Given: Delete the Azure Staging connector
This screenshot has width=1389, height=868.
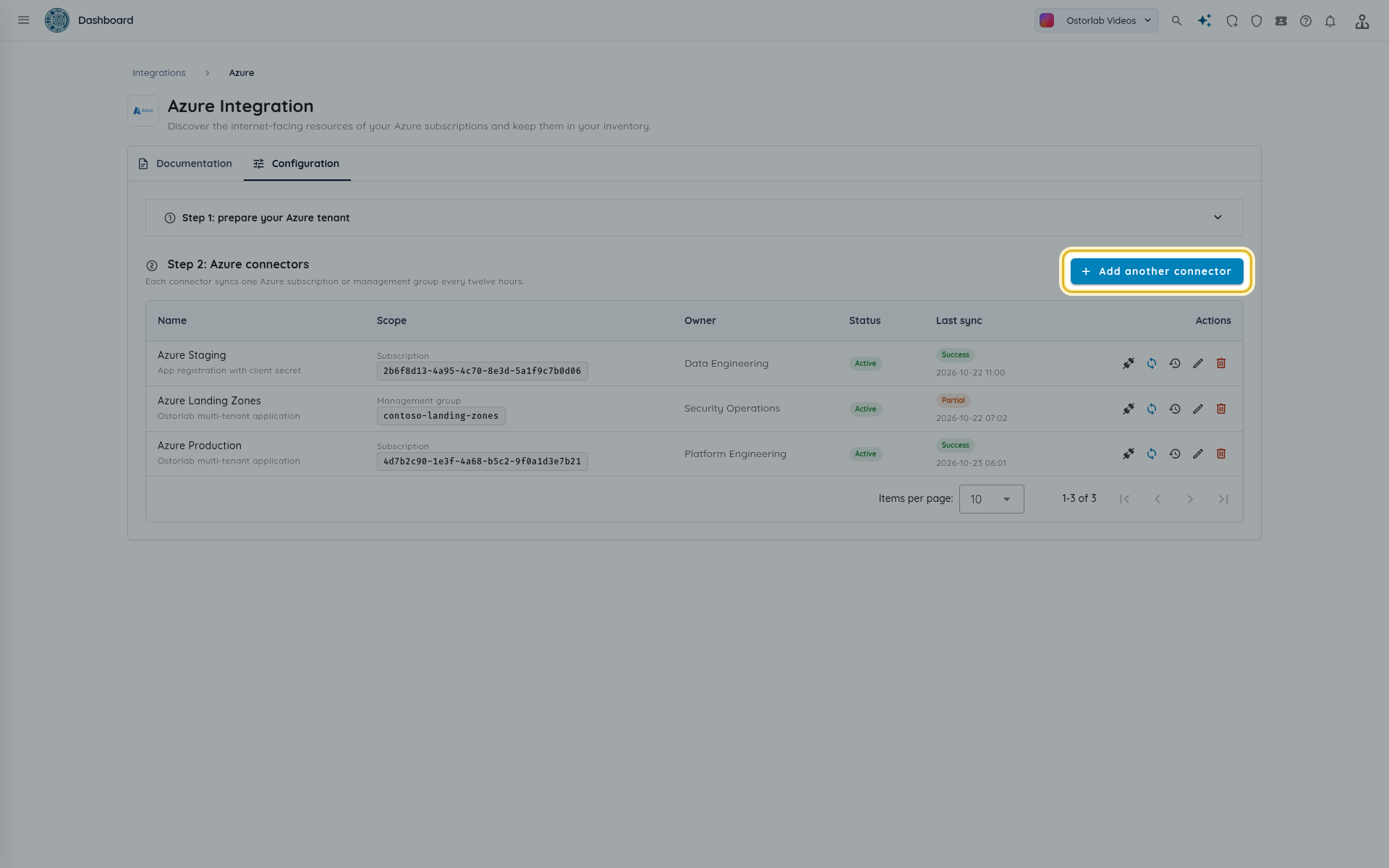Looking at the screenshot, I should (x=1221, y=364).
